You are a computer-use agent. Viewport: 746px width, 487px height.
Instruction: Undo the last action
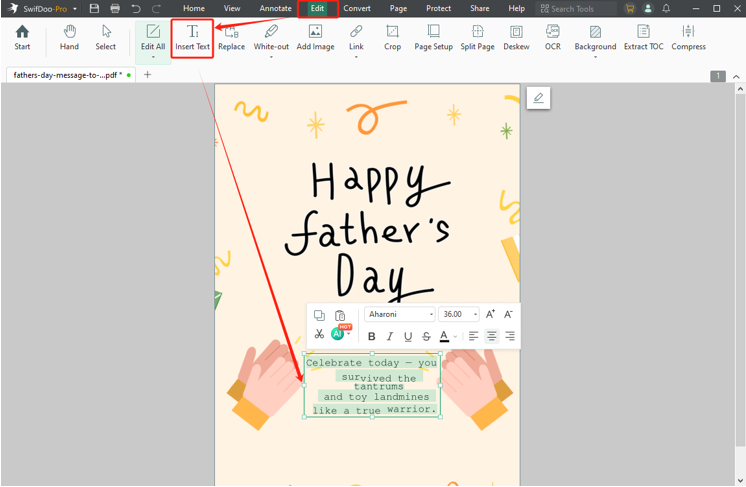(136, 9)
